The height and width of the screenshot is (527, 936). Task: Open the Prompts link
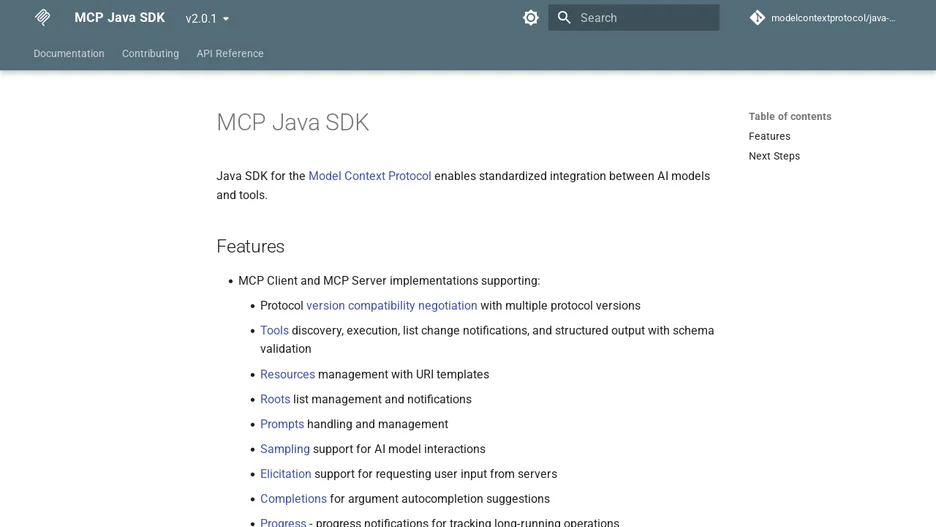tap(282, 424)
